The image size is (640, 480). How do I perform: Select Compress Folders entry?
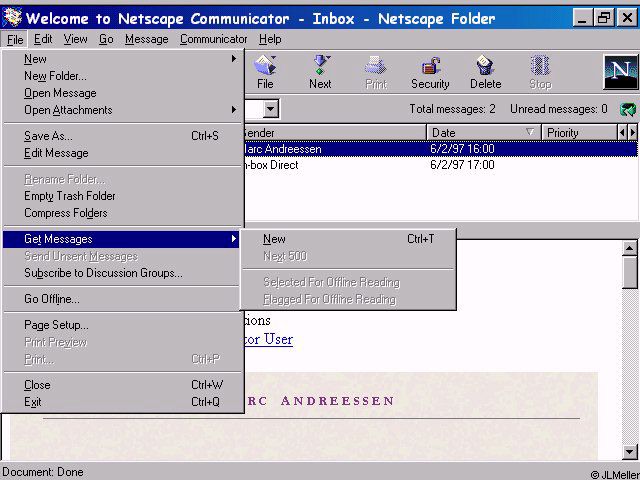point(121,213)
